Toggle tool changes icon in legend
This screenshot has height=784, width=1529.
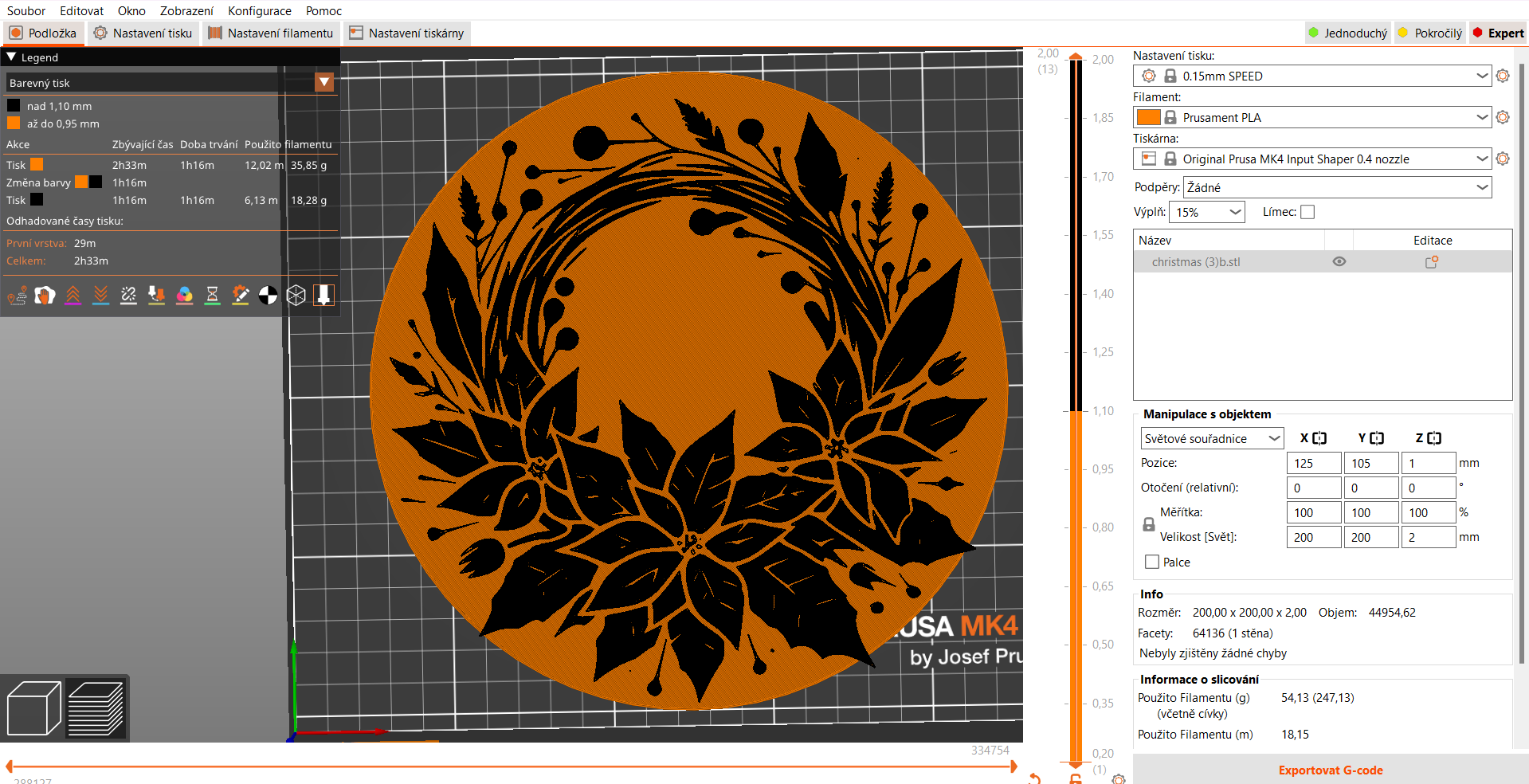click(157, 296)
